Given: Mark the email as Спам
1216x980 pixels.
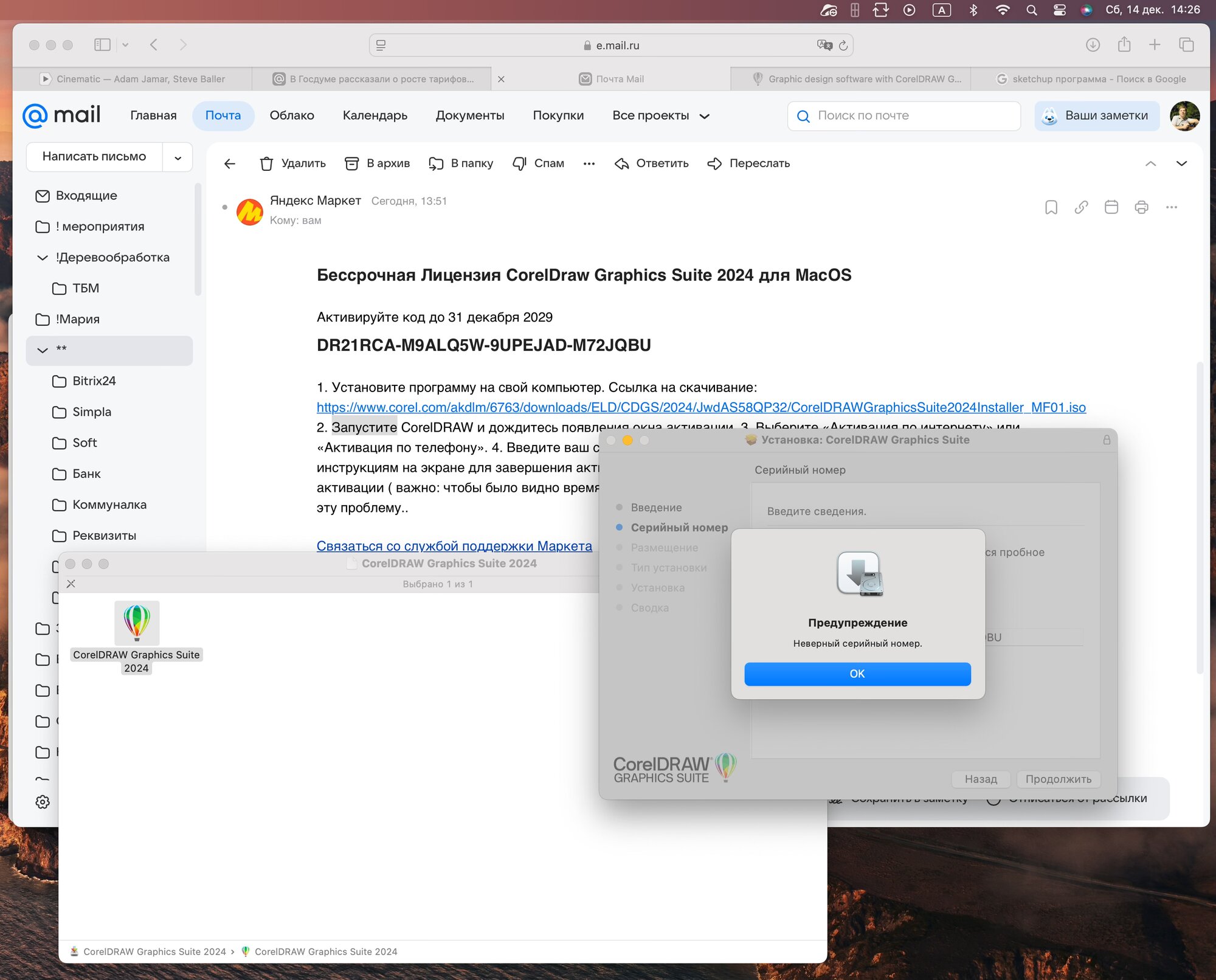Looking at the screenshot, I should (x=539, y=164).
